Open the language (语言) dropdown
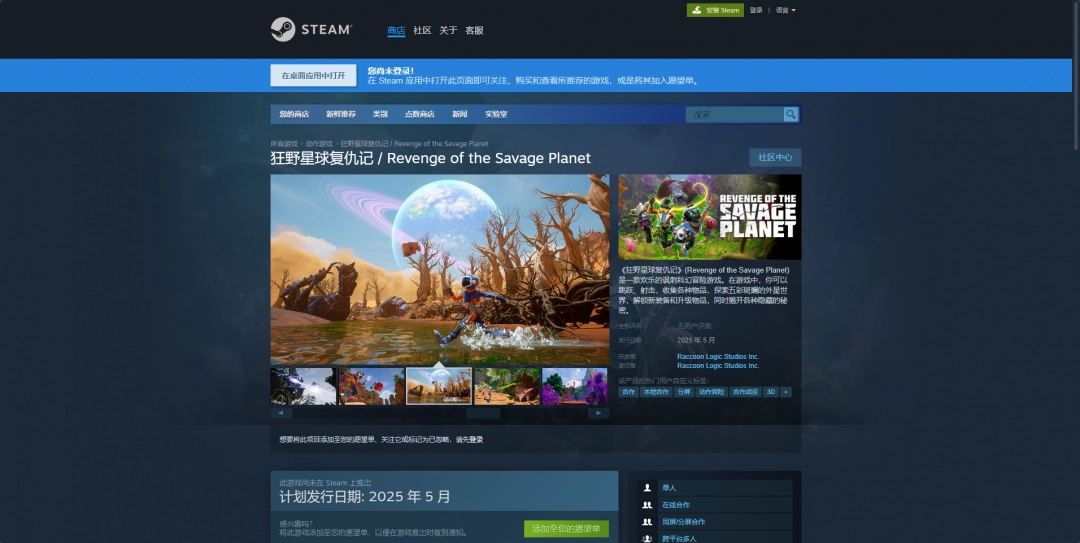 pos(786,10)
